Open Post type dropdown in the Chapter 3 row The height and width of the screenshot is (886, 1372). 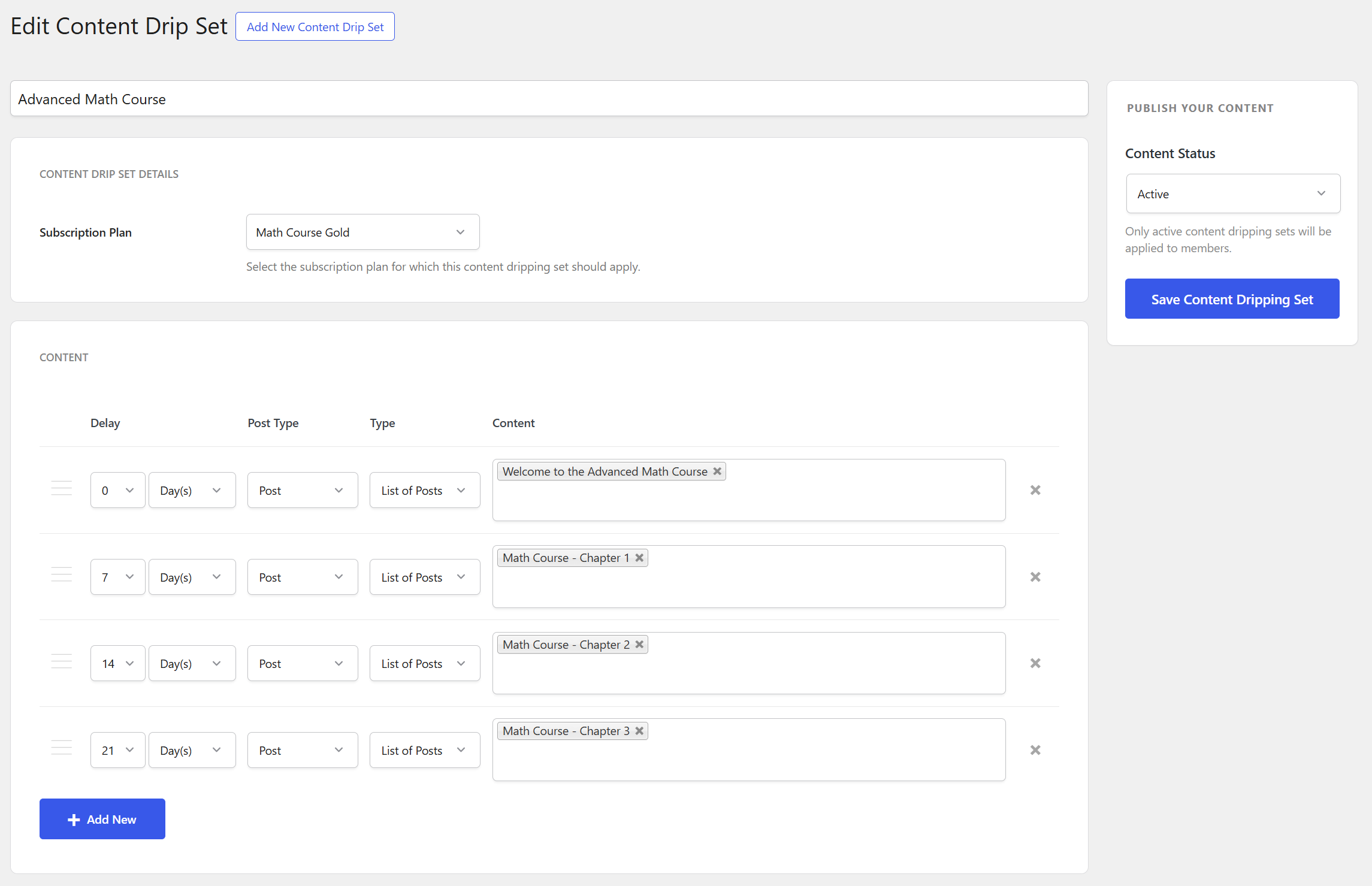(303, 750)
